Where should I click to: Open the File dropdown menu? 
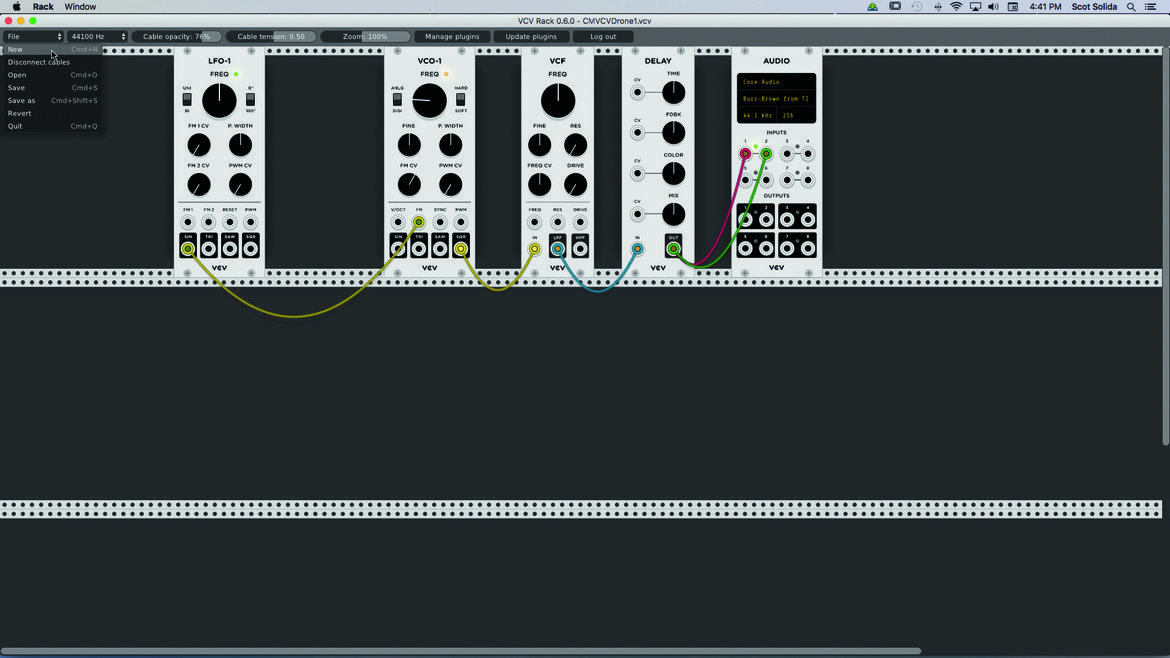click(34, 37)
